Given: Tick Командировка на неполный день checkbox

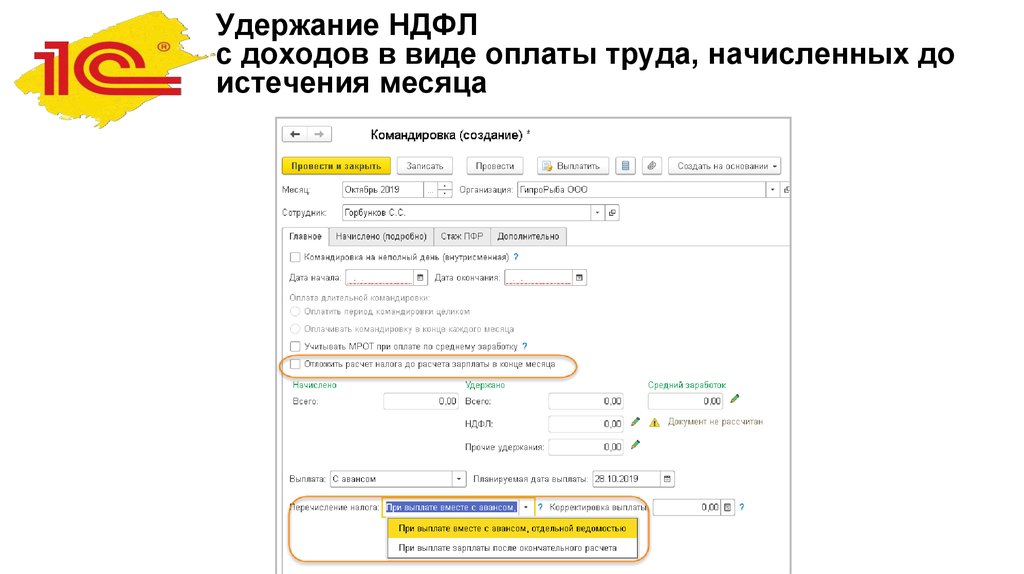Looking at the screenshot, I should (x=295, y=257).
